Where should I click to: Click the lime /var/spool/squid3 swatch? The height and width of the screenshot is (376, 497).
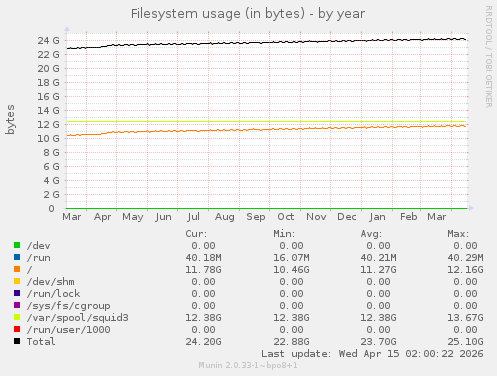tap(17, 317)
